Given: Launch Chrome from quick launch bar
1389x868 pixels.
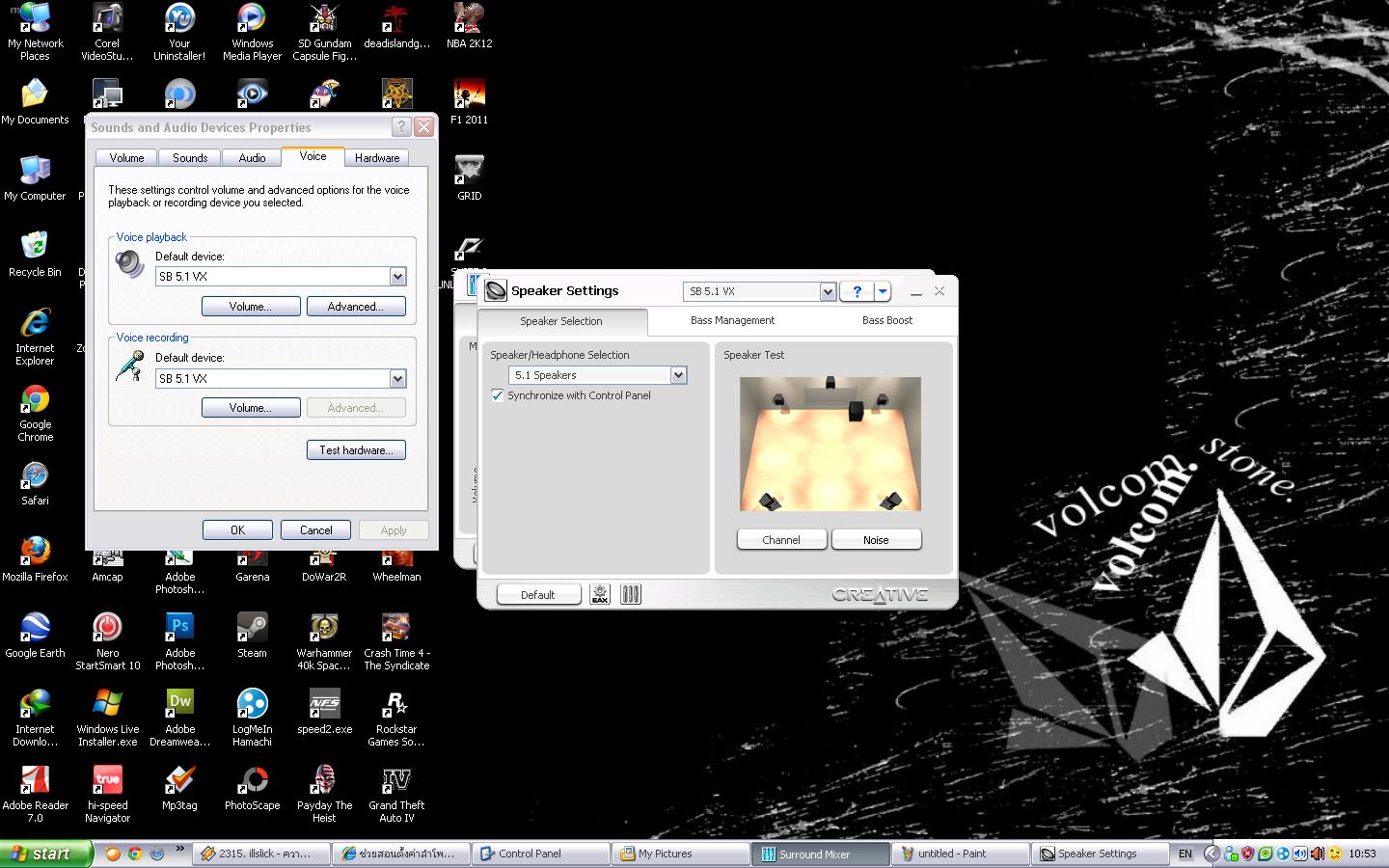Looking at the screenshot, I should click(135, 854).
